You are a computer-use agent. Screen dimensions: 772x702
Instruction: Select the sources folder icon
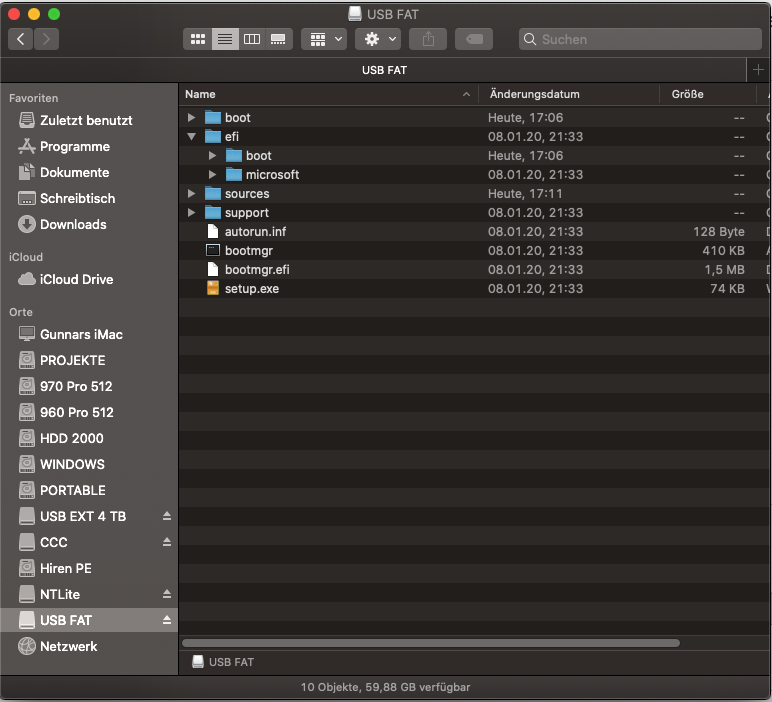(213, 193)
